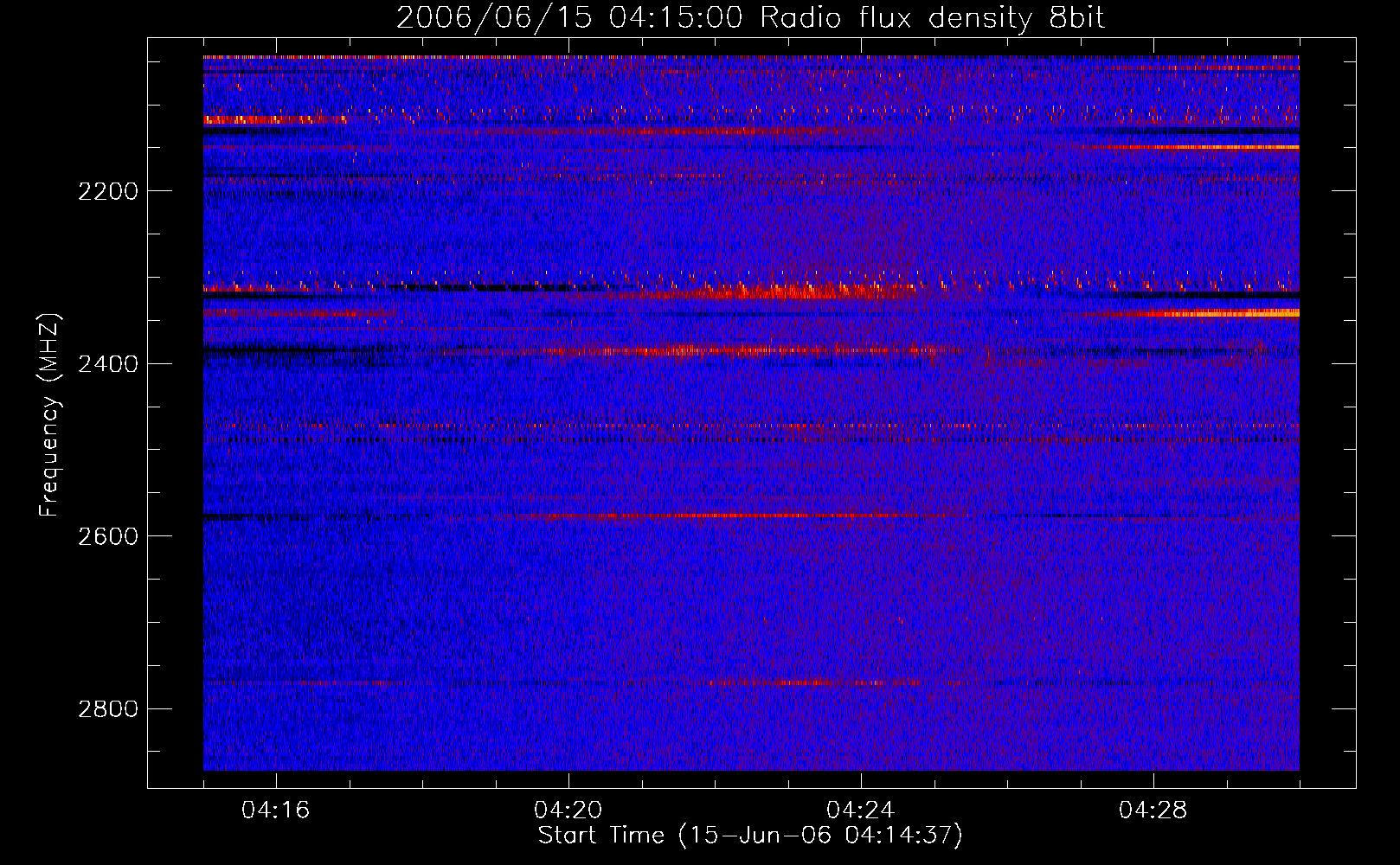The height and width of the screenshot is (865, 1400).
Task: Click the 2600 frequency tick label
Action: [x=108, y=536]
